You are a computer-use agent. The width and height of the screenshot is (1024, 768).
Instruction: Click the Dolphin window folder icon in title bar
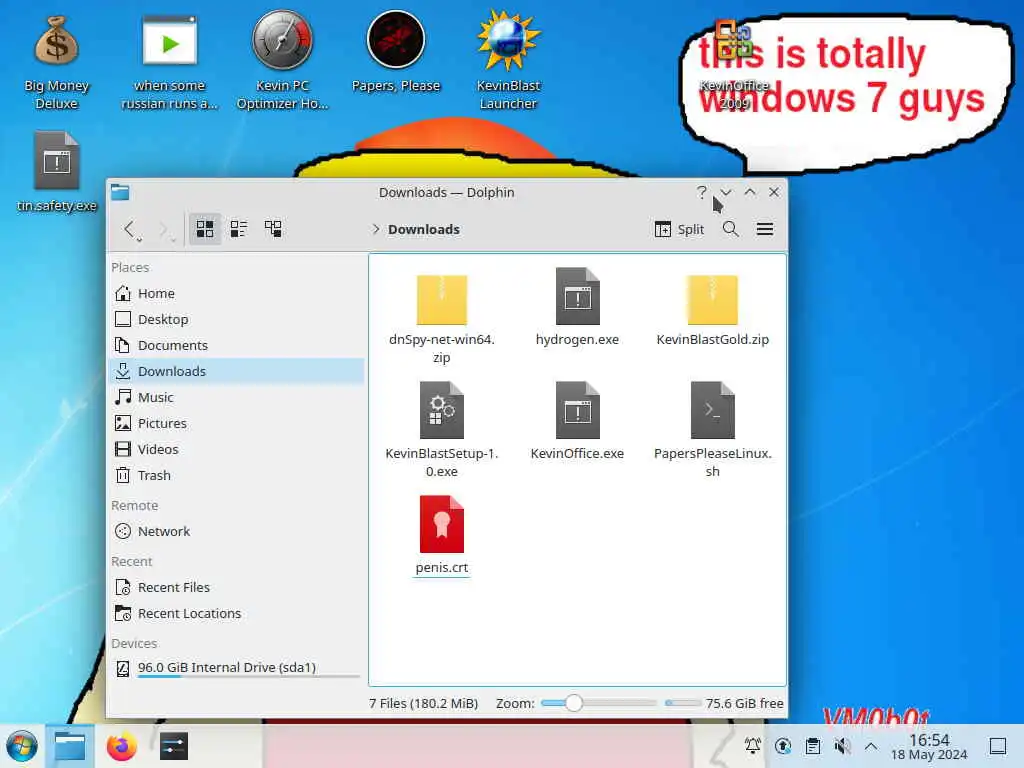pyautogui.click(x=120, y=192)
